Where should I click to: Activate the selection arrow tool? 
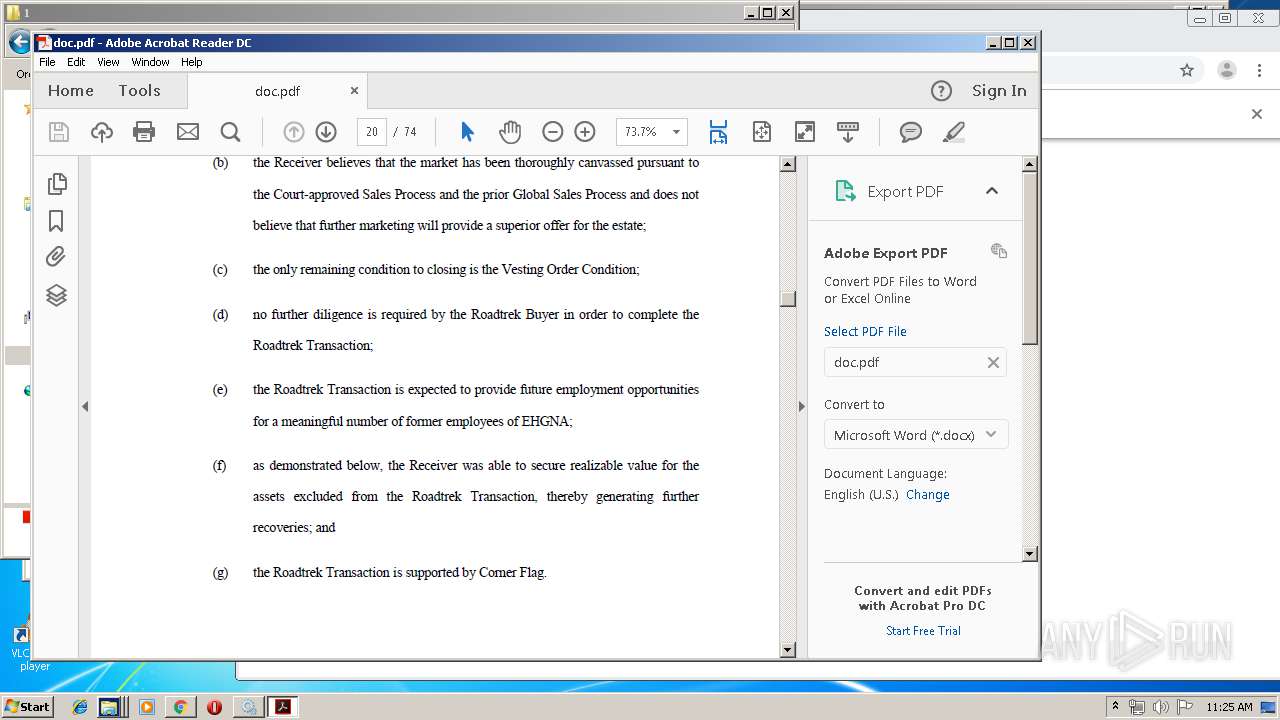[x=467, y=132]
